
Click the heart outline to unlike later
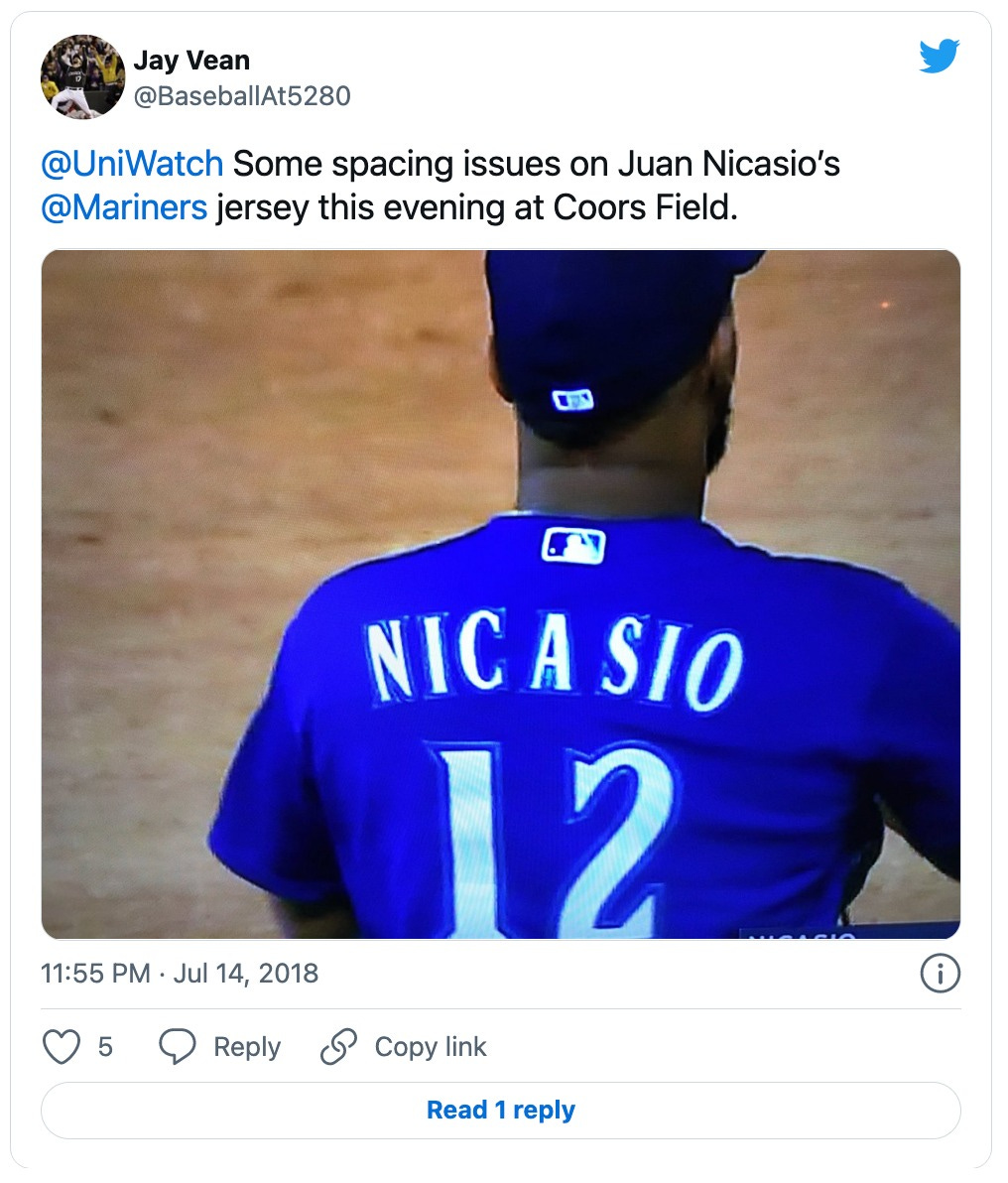tap(62, 1046)
